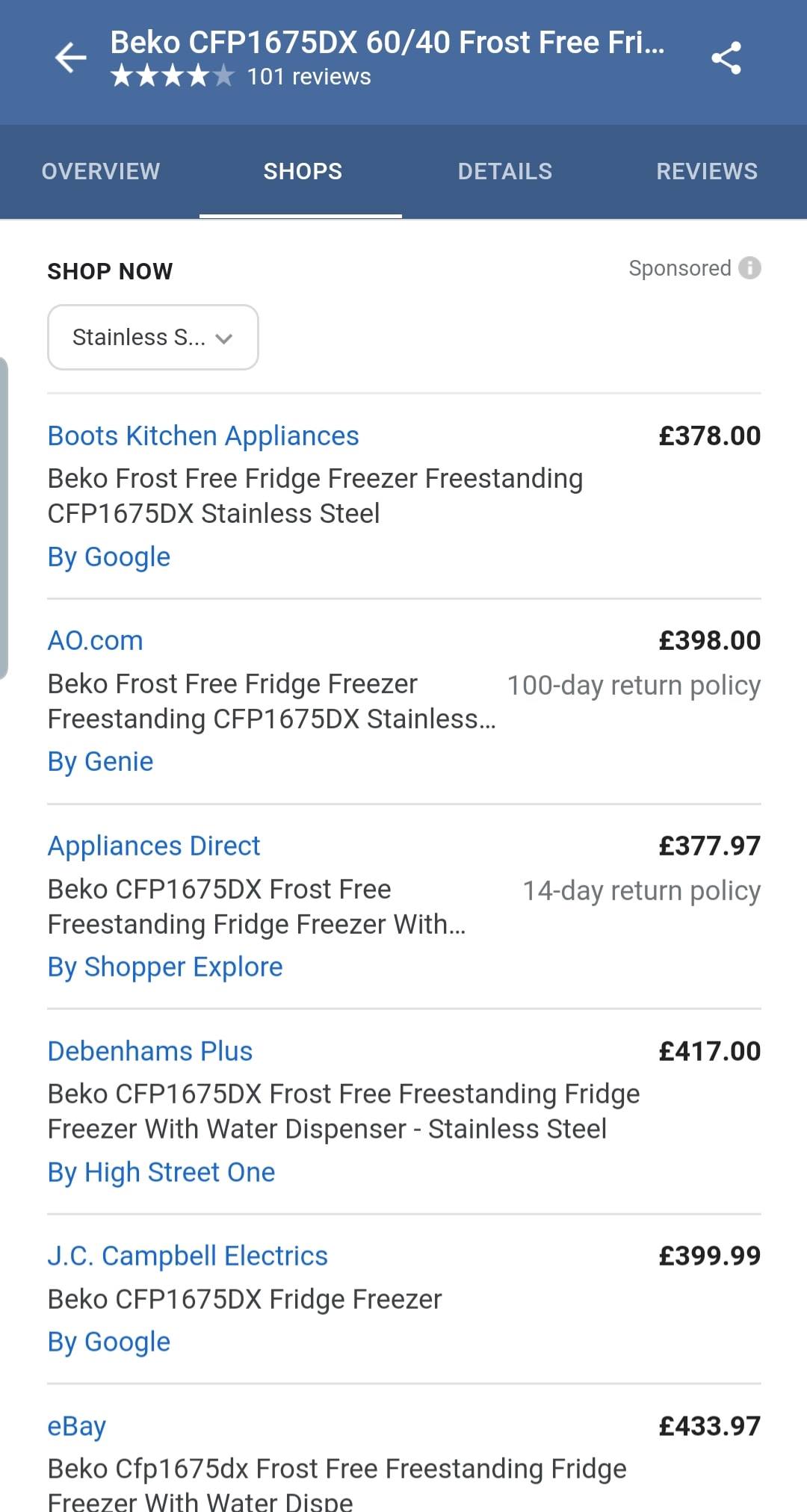Tap the back arrow icon
This screenshot has width=807, height=1512.
[x=70, y=58]
